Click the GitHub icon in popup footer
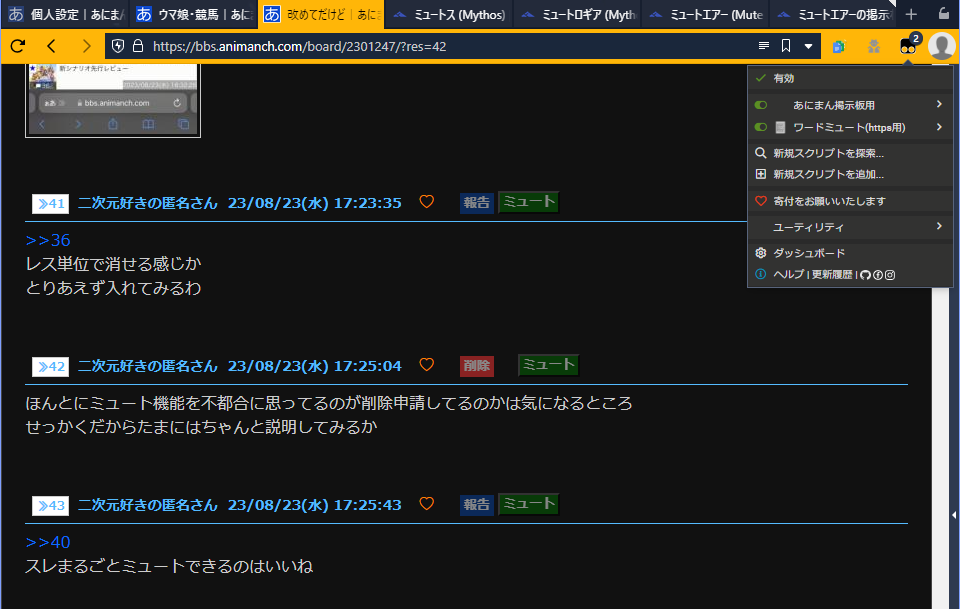 (865, 275)
